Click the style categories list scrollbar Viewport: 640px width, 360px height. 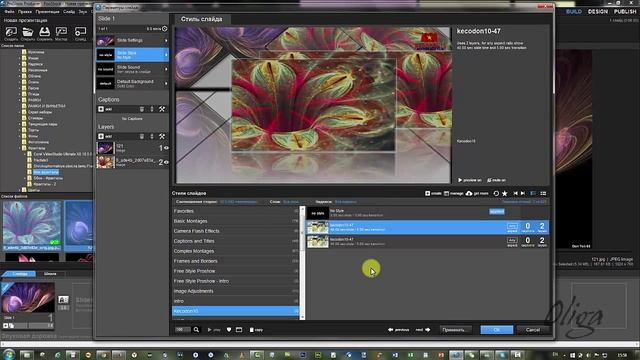pyautogui.click(x=302, y=263)
